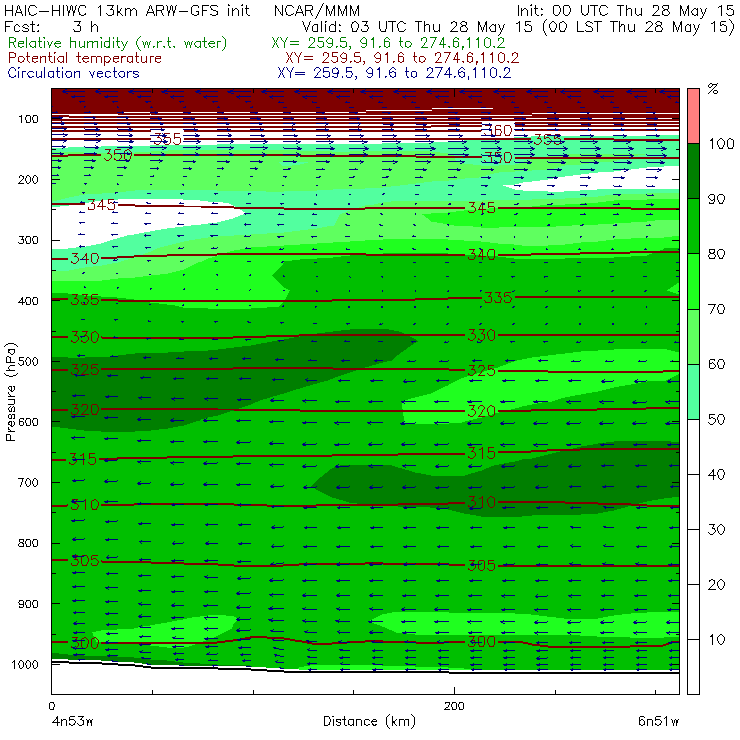Click the darkest green 90–100% colorbar segment
Viewport: 740px width, 740px height.
point(693,171)
